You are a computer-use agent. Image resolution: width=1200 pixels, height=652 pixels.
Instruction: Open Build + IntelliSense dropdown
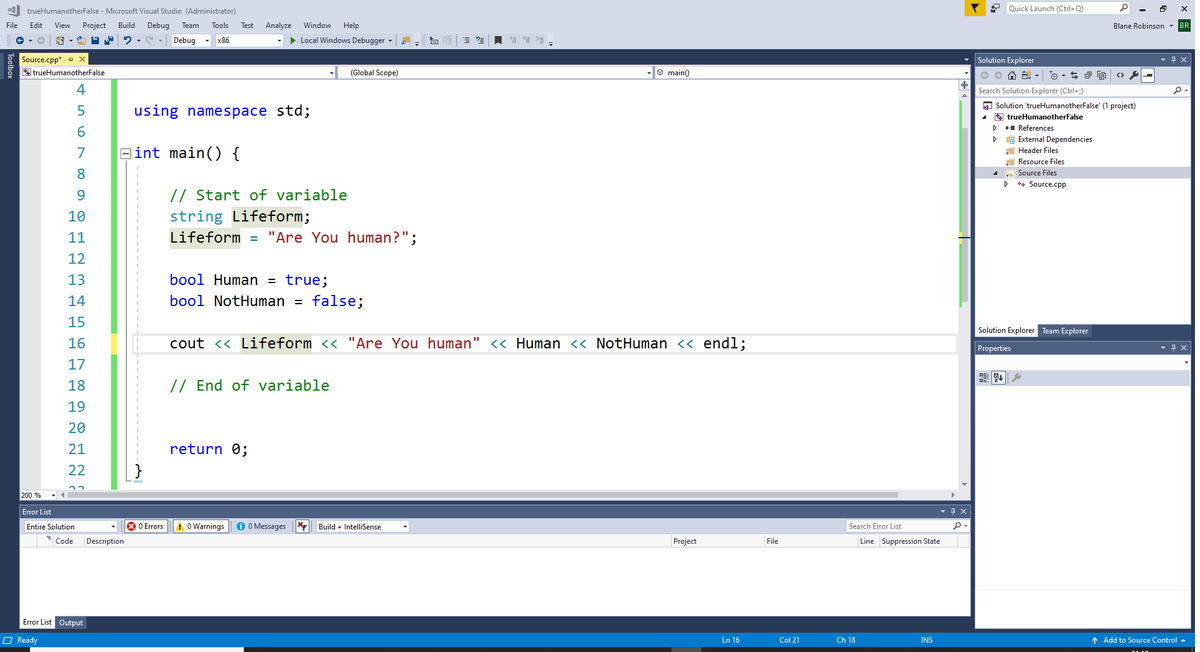(x=363, y=526)
